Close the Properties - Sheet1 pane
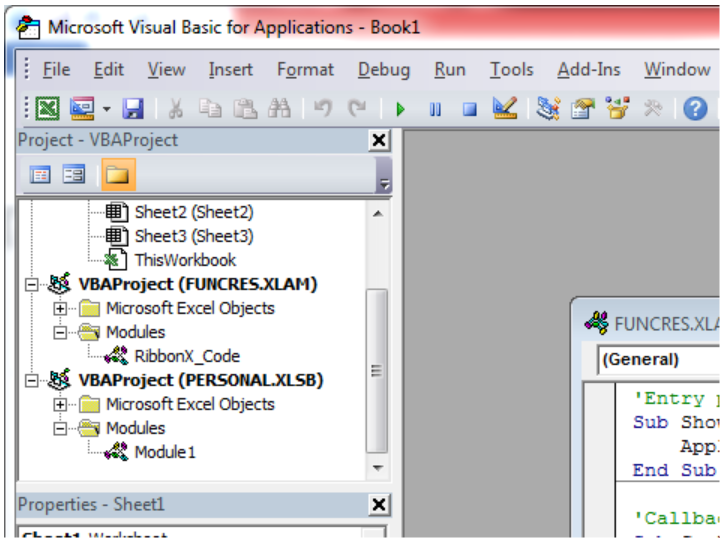Viewport: 724px width, 543px height. (379, 505)
